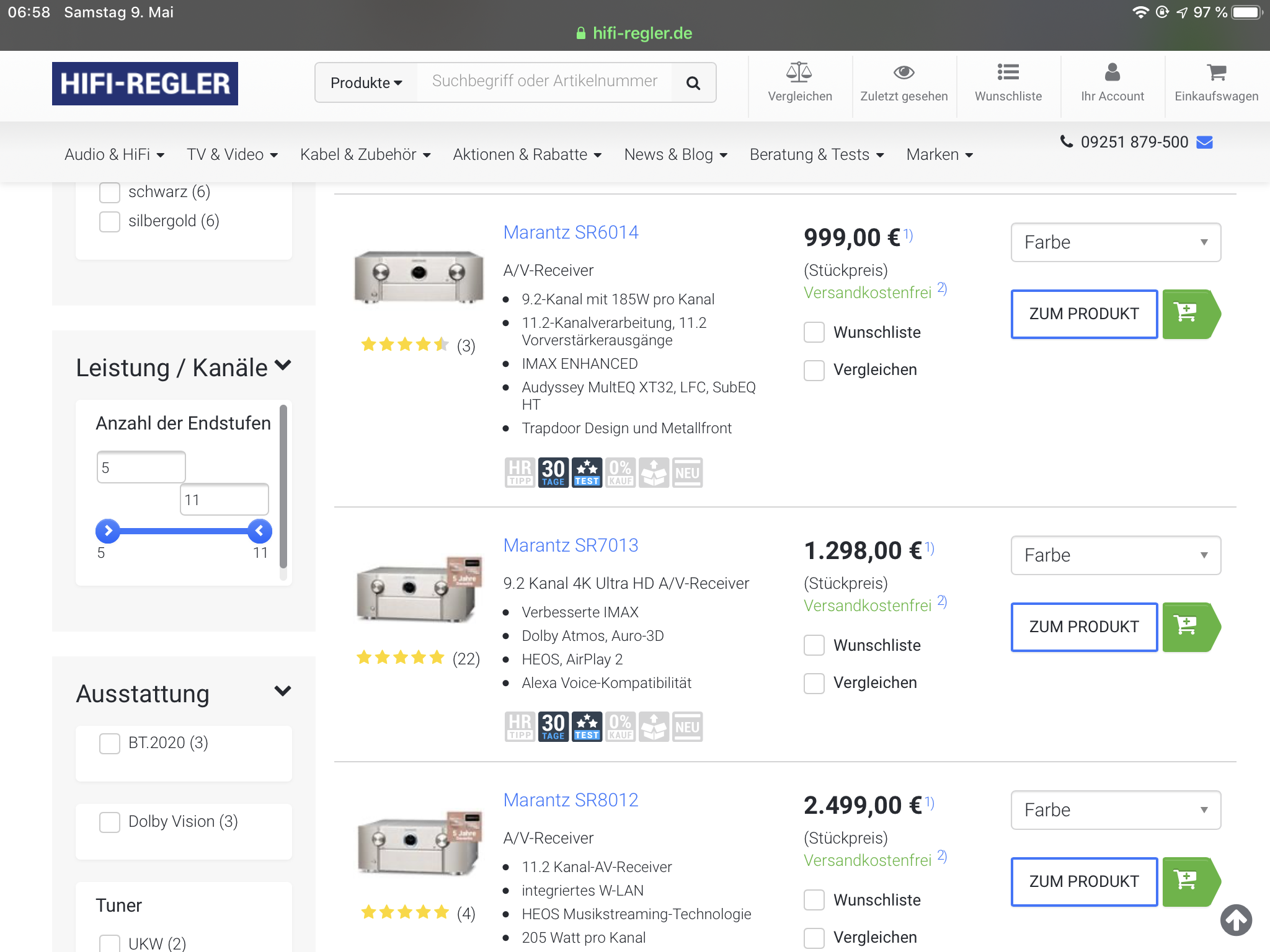Open the Kabel & Zubehör menu
The image size is (1270, 952).
[x=365, y=154]
